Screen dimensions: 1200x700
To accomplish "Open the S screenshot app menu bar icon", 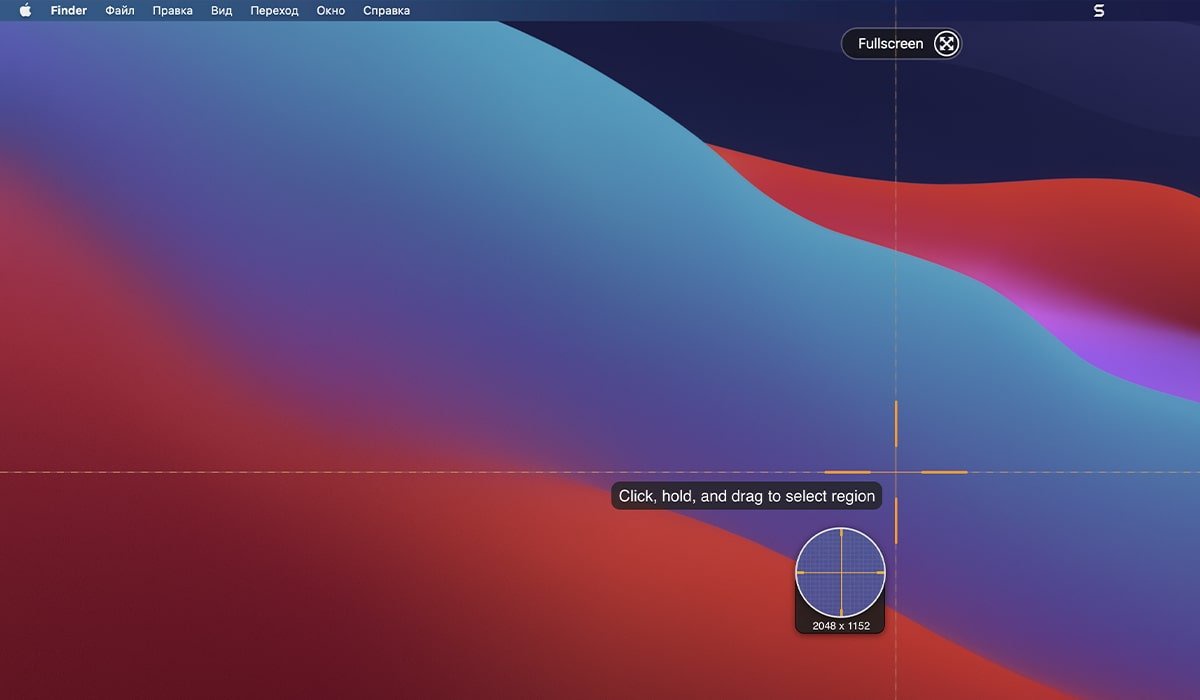I will click(x=1099, y=11).
